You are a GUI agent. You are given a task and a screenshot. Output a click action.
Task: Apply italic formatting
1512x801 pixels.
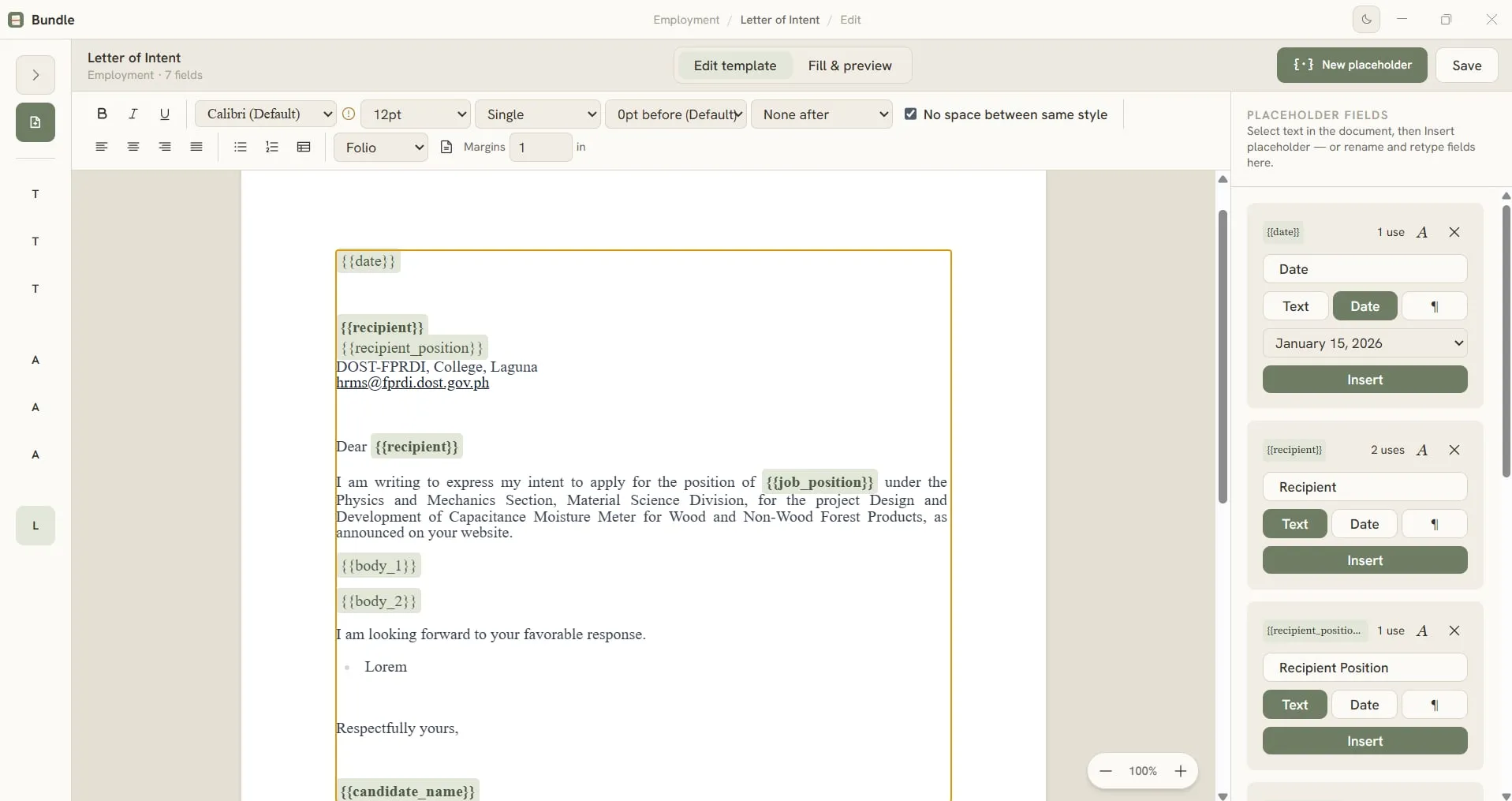point(133,114)
